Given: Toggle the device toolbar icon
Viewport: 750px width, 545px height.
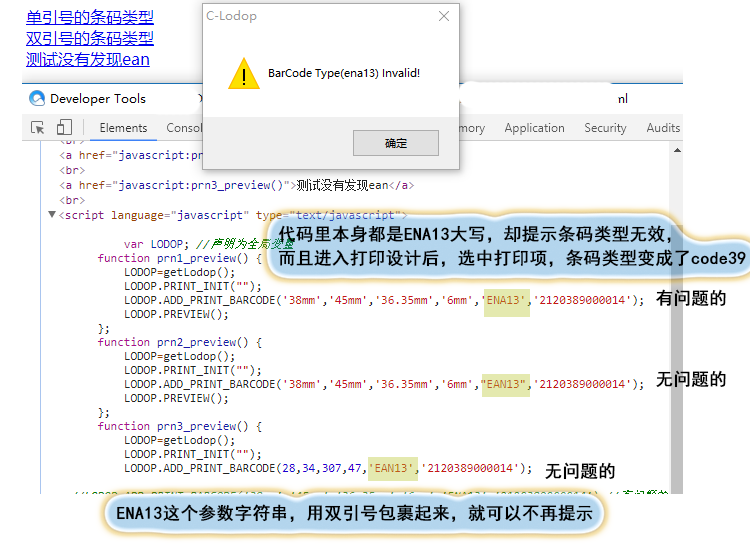Looking at the screenshot, I should [x=64, y=128].
